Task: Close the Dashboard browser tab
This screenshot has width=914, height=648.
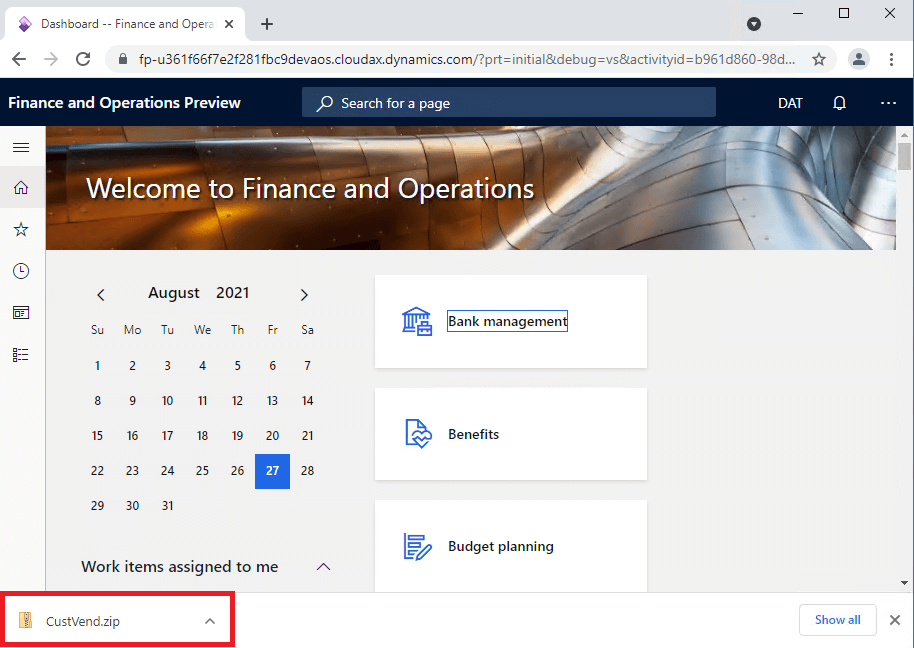Action: tap(229, 24)
